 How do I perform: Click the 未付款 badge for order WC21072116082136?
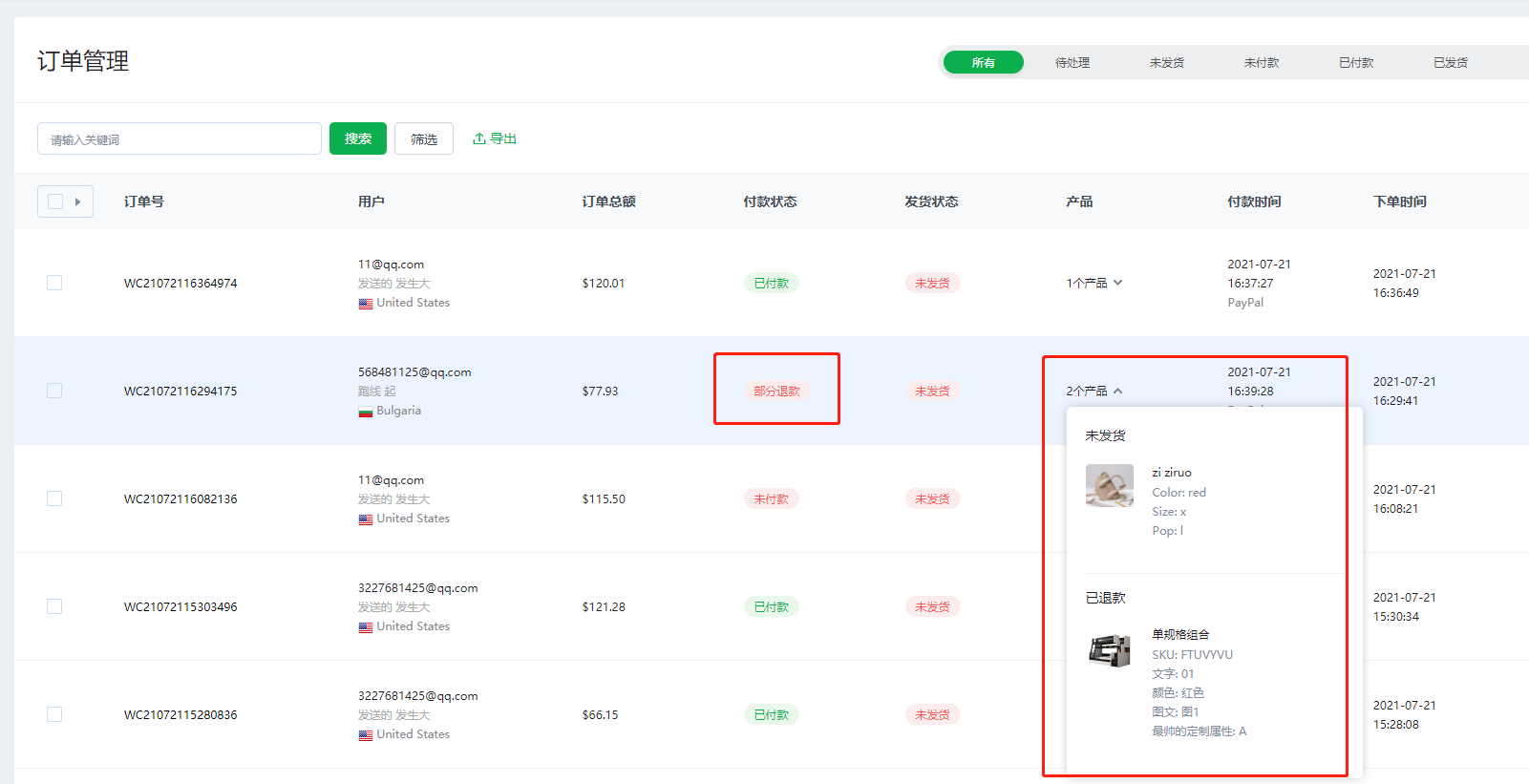(x=771, y=499)
